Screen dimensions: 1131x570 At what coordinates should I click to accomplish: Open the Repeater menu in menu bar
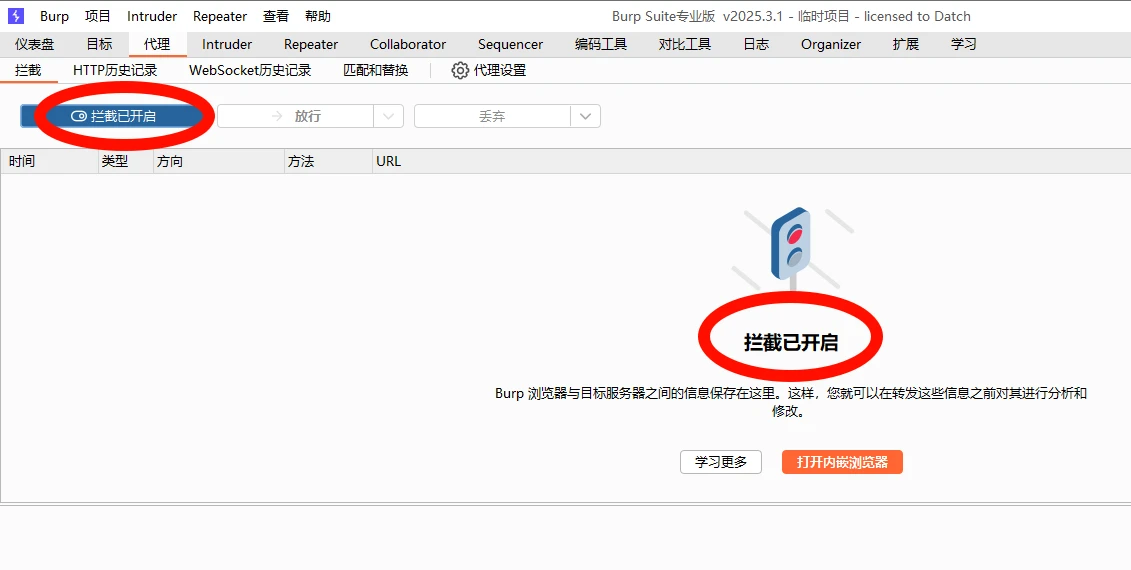(x=220, y=17)
